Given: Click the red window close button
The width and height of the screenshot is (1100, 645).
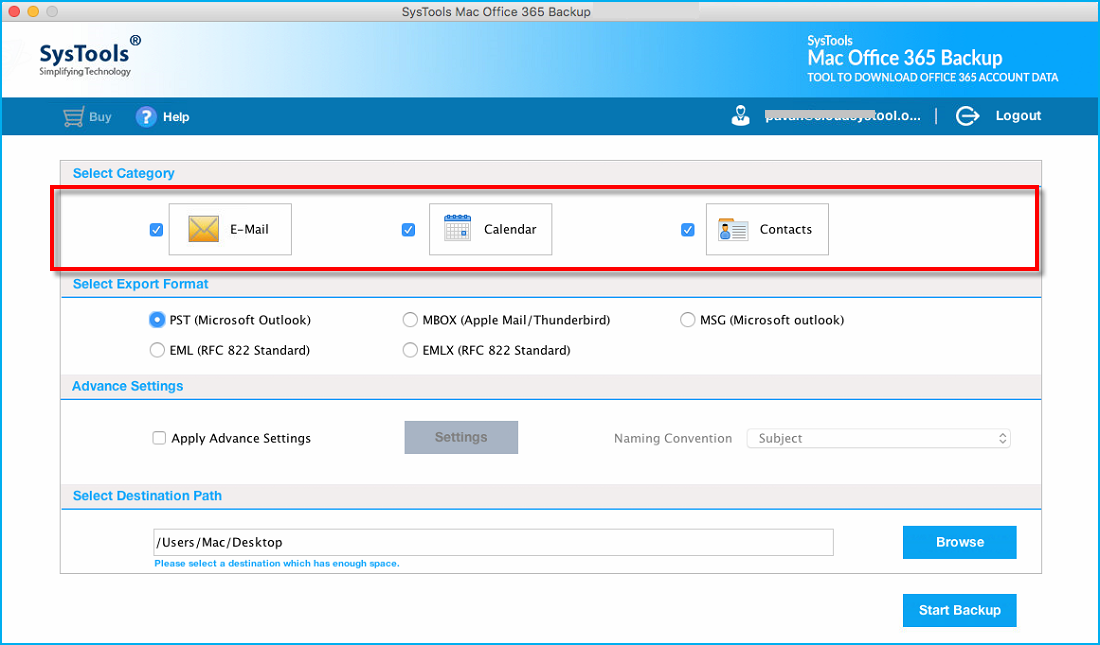Looking at the screenshot, I should [x=14, y=11].
